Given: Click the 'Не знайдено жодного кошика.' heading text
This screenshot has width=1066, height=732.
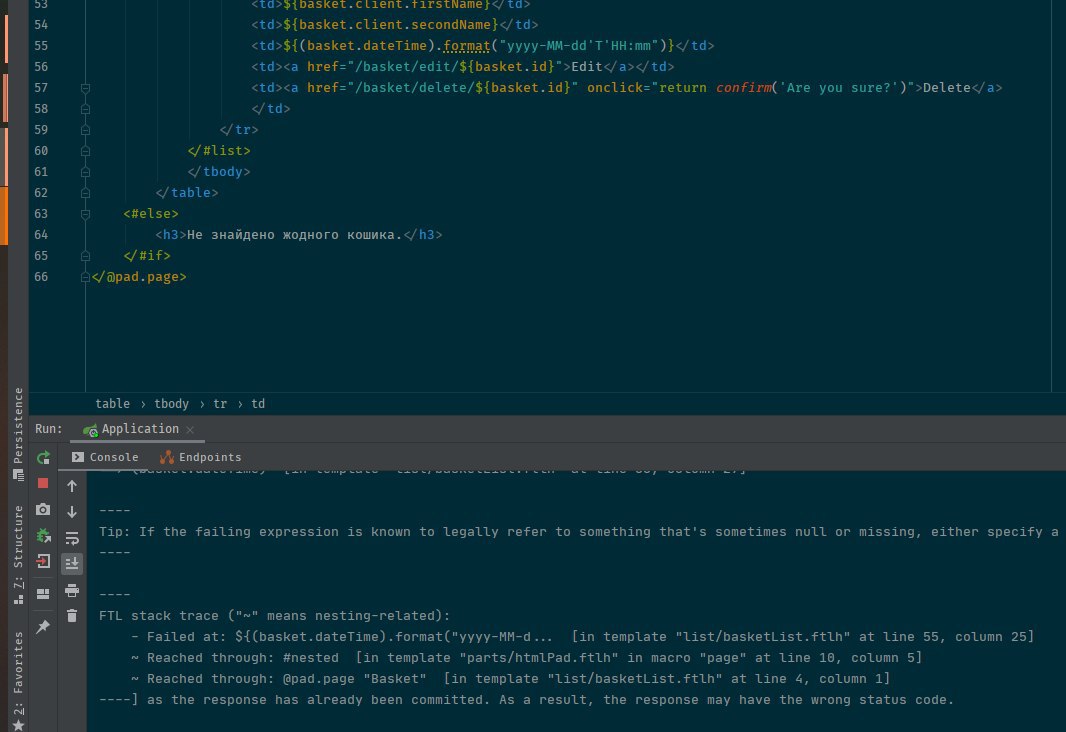Looking at the screenshot, I should (294, 234).
